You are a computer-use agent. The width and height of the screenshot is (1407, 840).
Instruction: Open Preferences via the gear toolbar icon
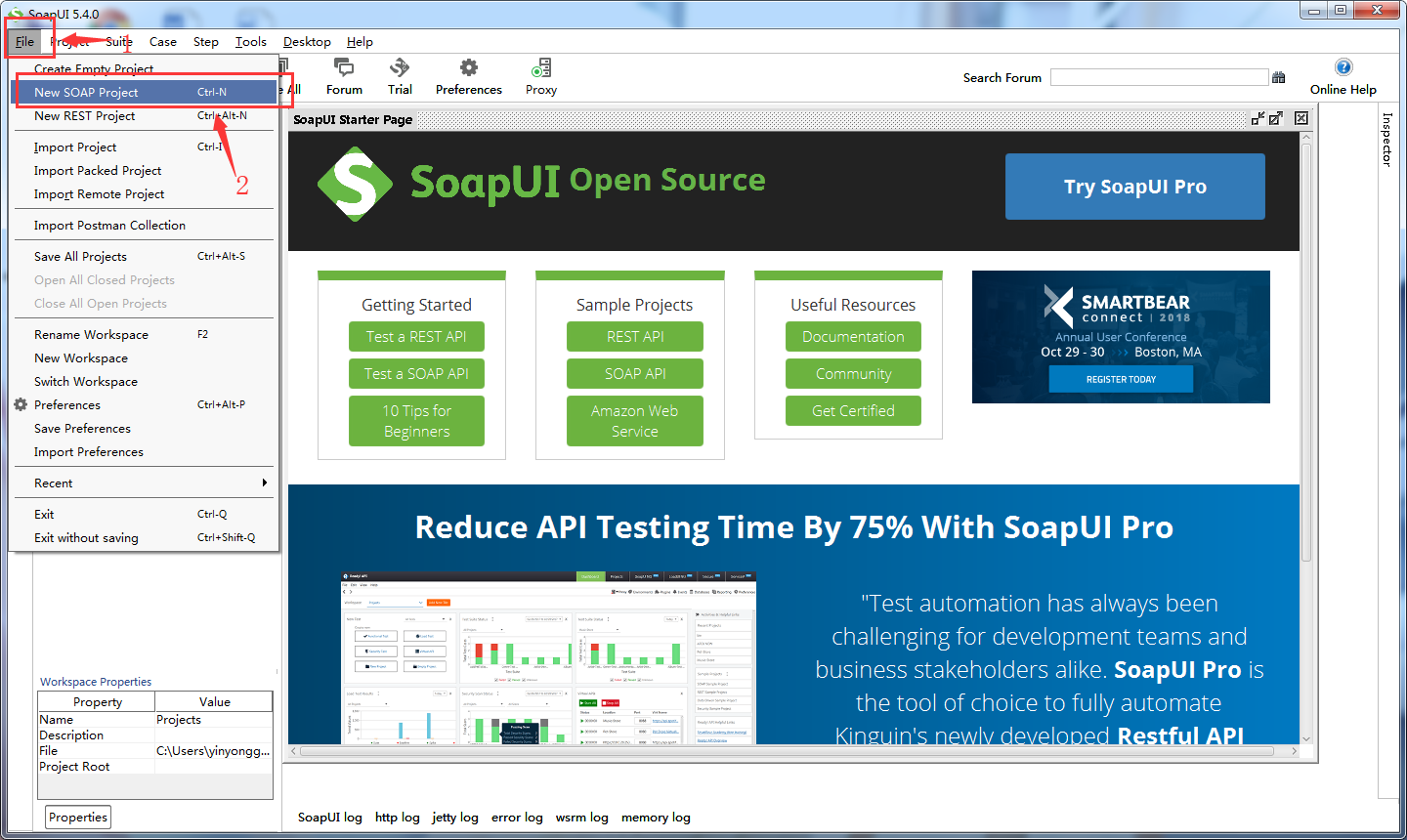point(468,76)
